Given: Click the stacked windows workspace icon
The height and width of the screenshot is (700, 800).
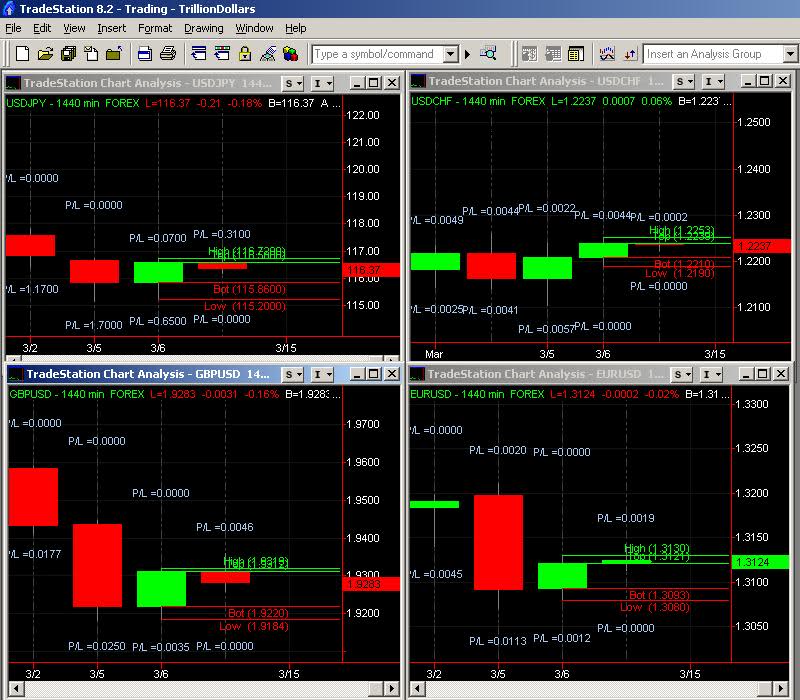Looking at the screenshot, I should (x=68, y=54).
